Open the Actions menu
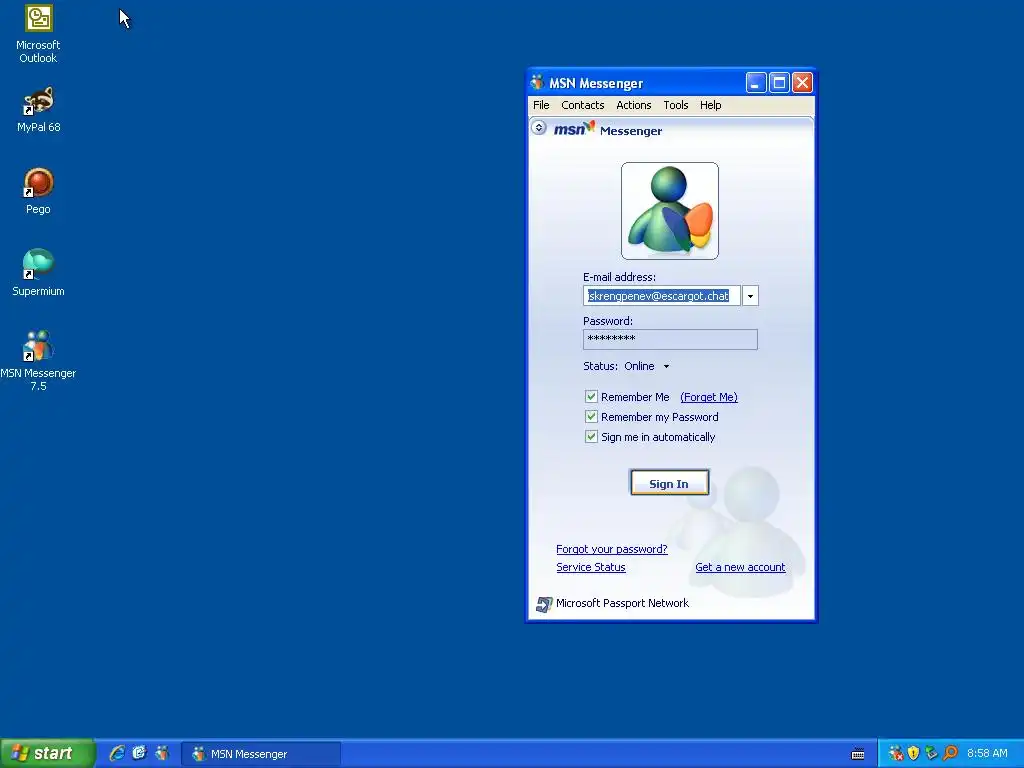The width and height of the screenshot is (1024, 768). [633, 105]
